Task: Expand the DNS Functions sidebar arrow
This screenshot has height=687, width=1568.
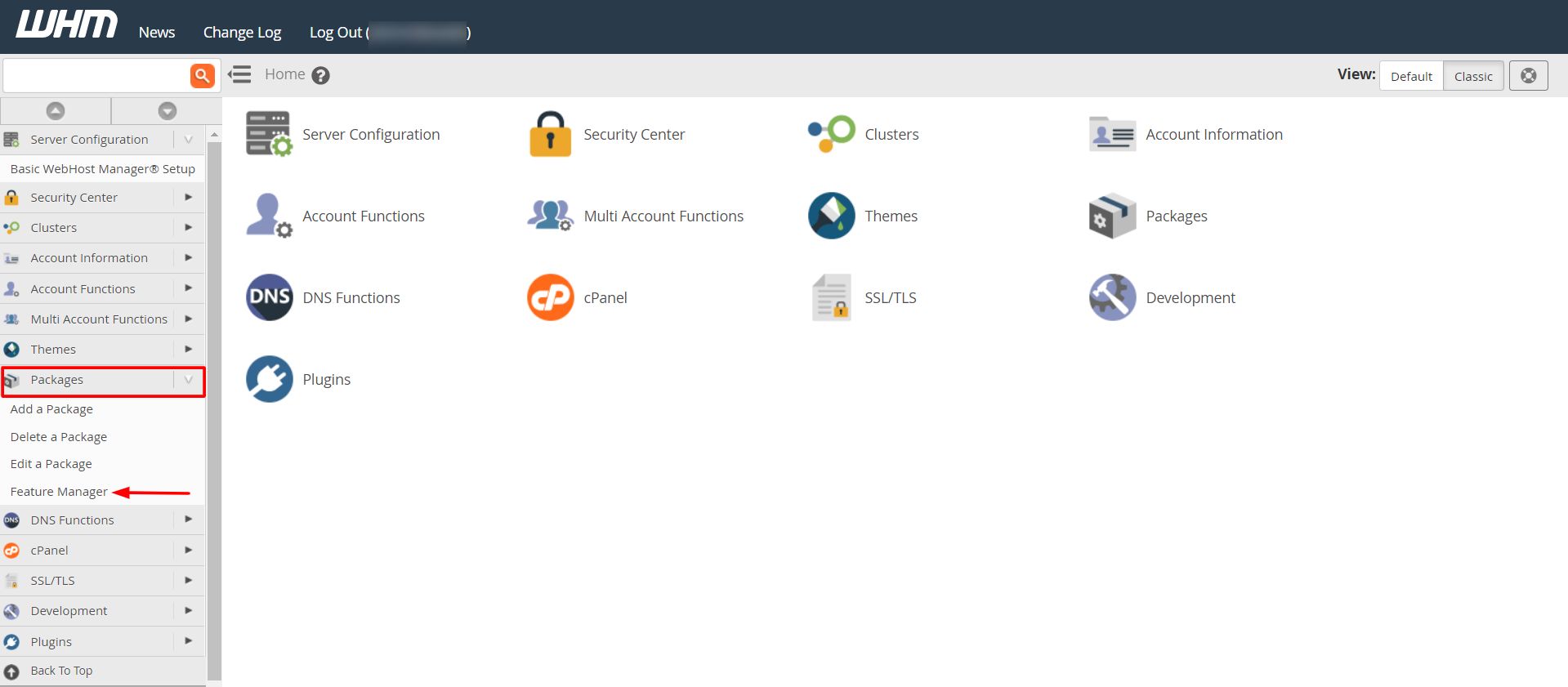Action: pos(189,519)
